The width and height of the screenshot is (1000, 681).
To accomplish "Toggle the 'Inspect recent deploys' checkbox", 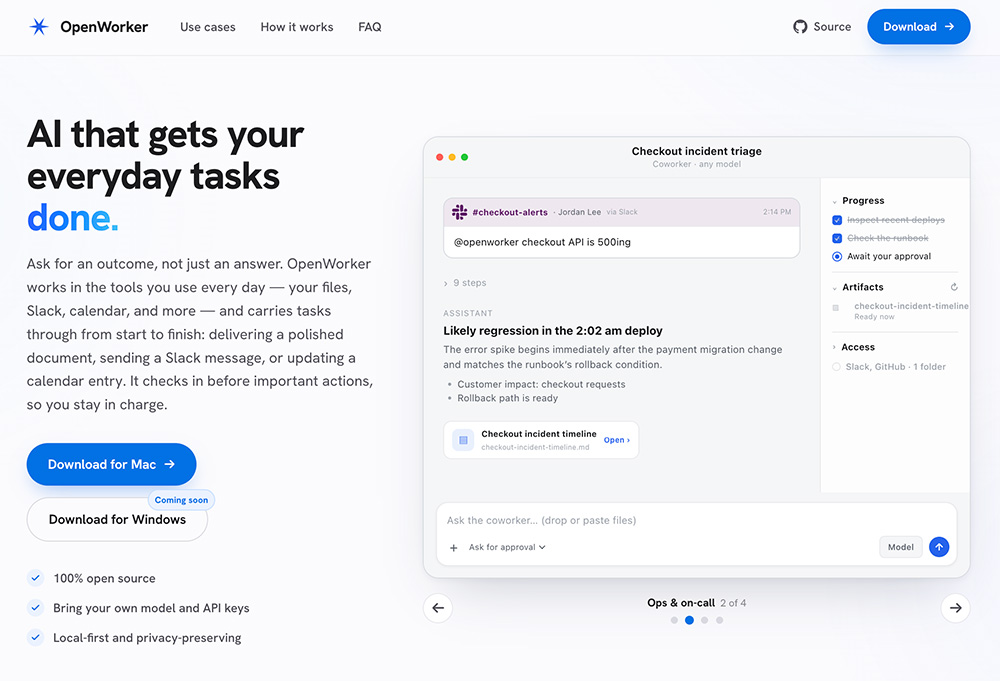I will point(837,220).
